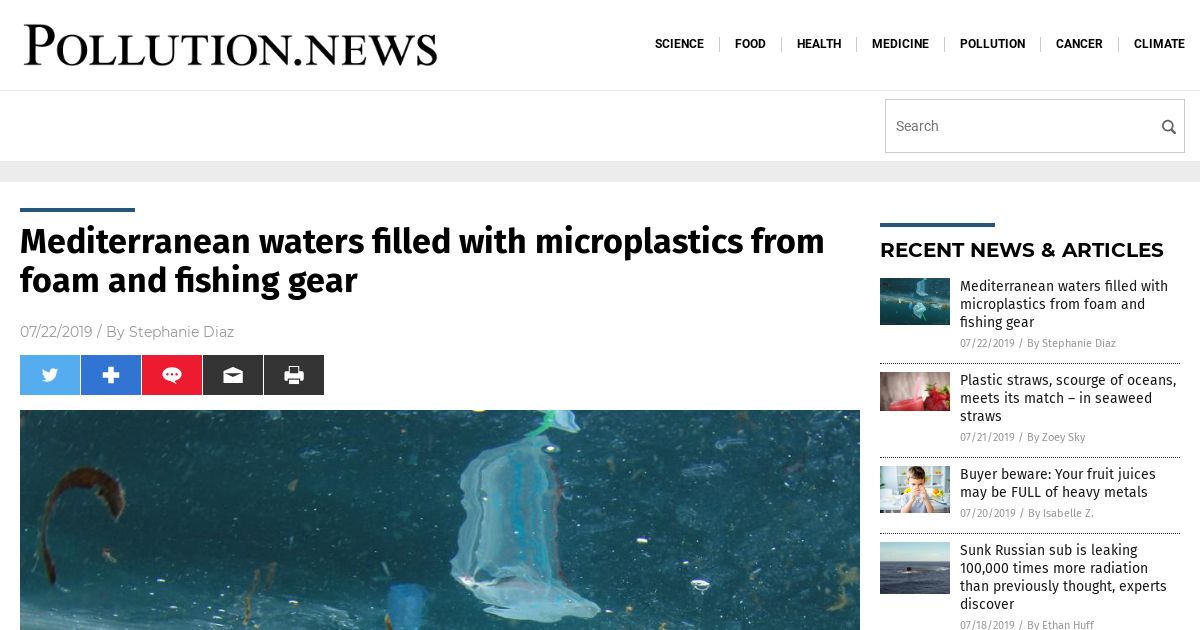Go to the HEALTH section
This screenshot has height=630, width=1200.
[x=819, y=44]
